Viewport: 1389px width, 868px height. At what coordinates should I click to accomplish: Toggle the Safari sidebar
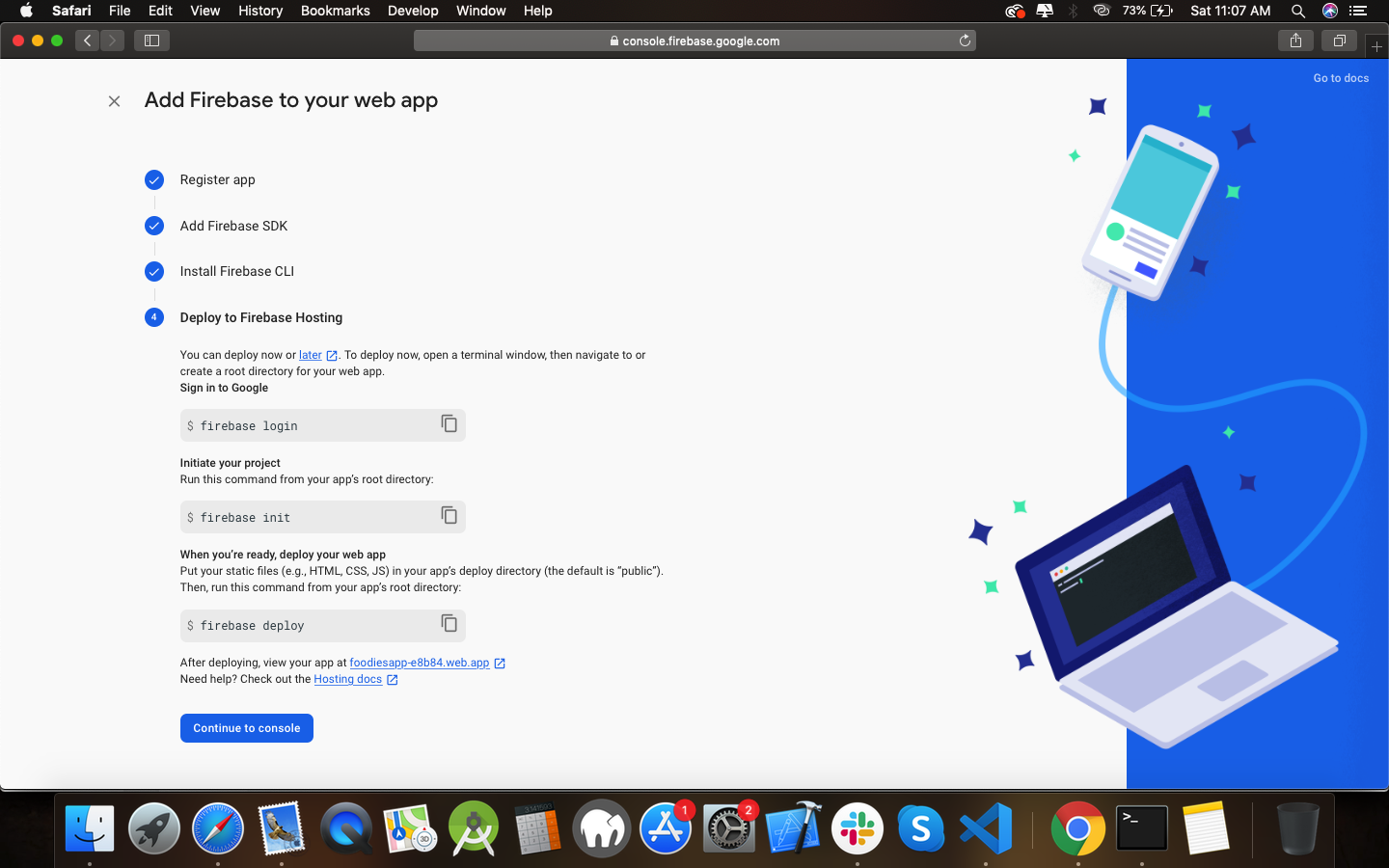click(151, 41)
